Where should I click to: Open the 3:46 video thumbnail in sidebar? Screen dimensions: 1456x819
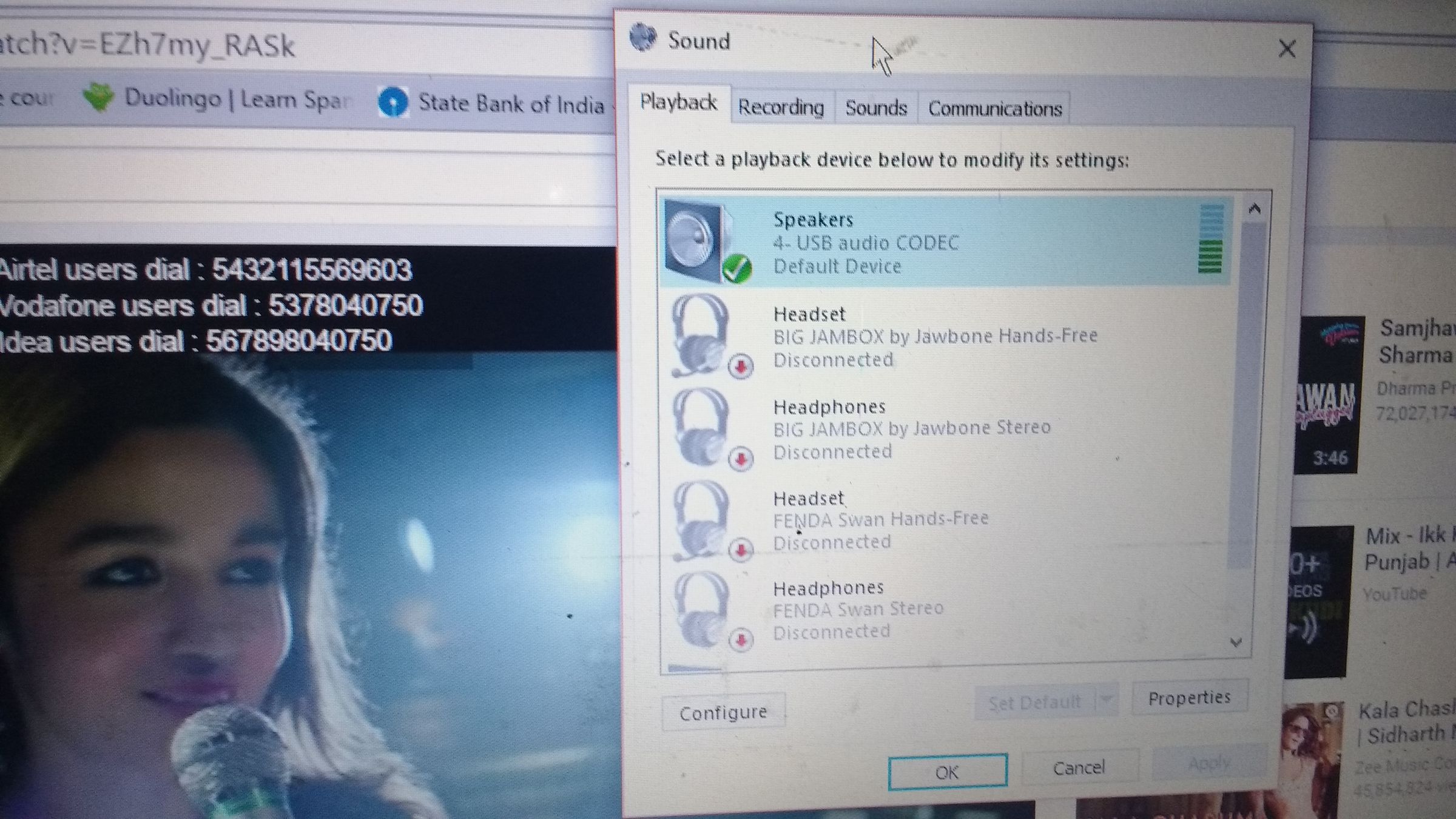pos(1327,394)
